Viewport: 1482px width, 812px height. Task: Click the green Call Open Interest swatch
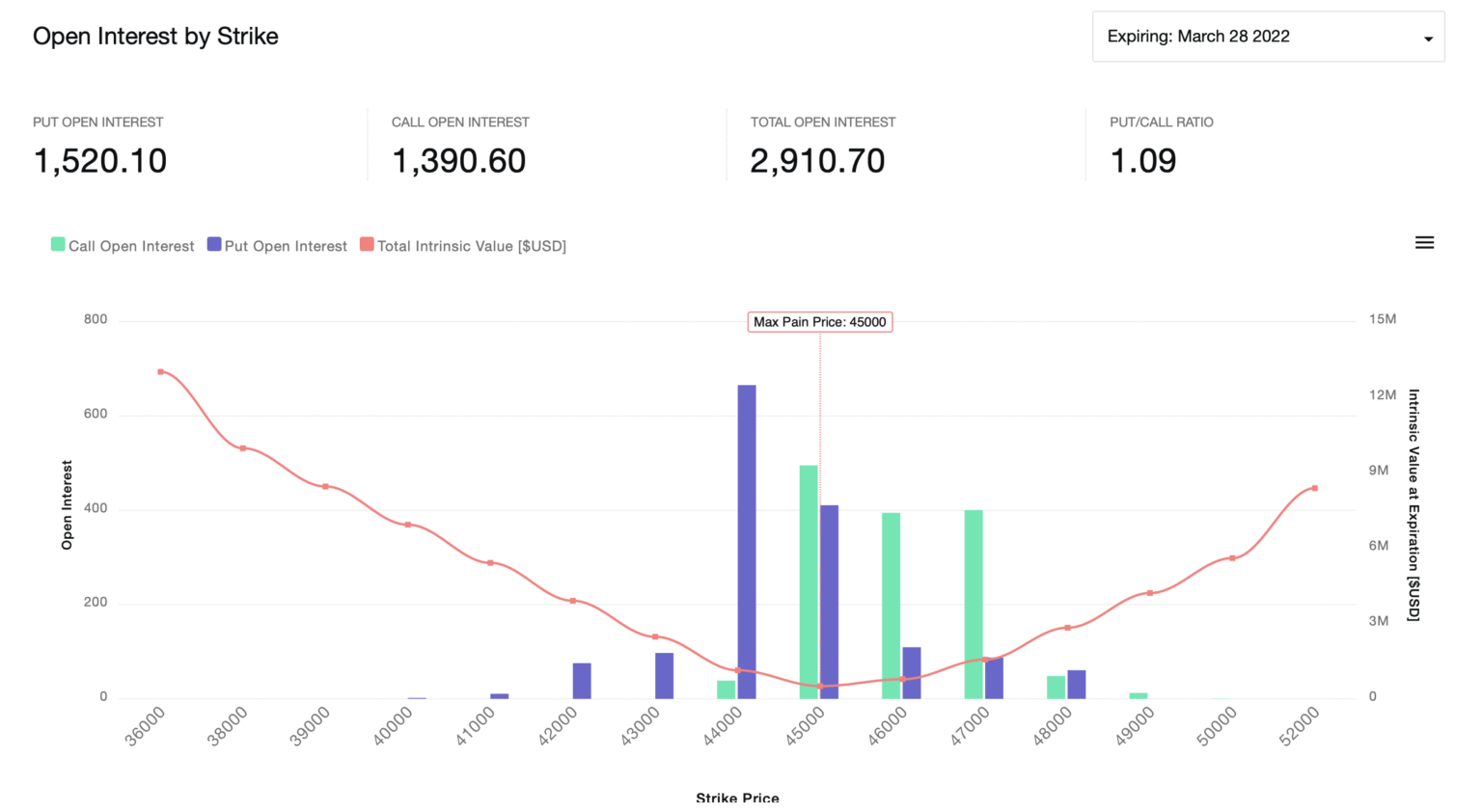58,245
